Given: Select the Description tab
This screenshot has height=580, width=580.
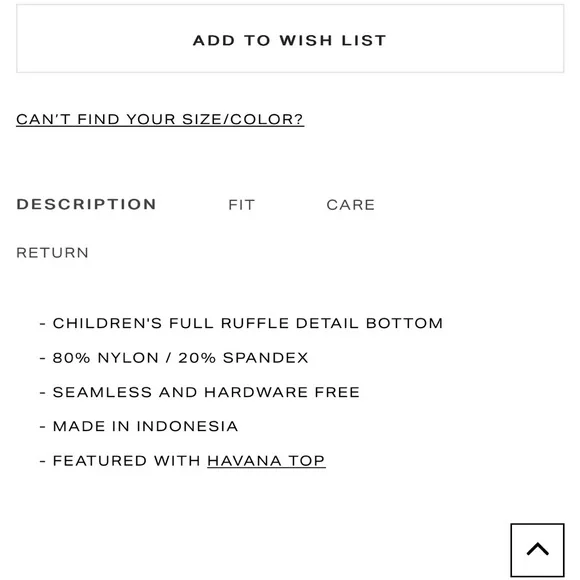Looking at the screenshot, I should point(87,204).
